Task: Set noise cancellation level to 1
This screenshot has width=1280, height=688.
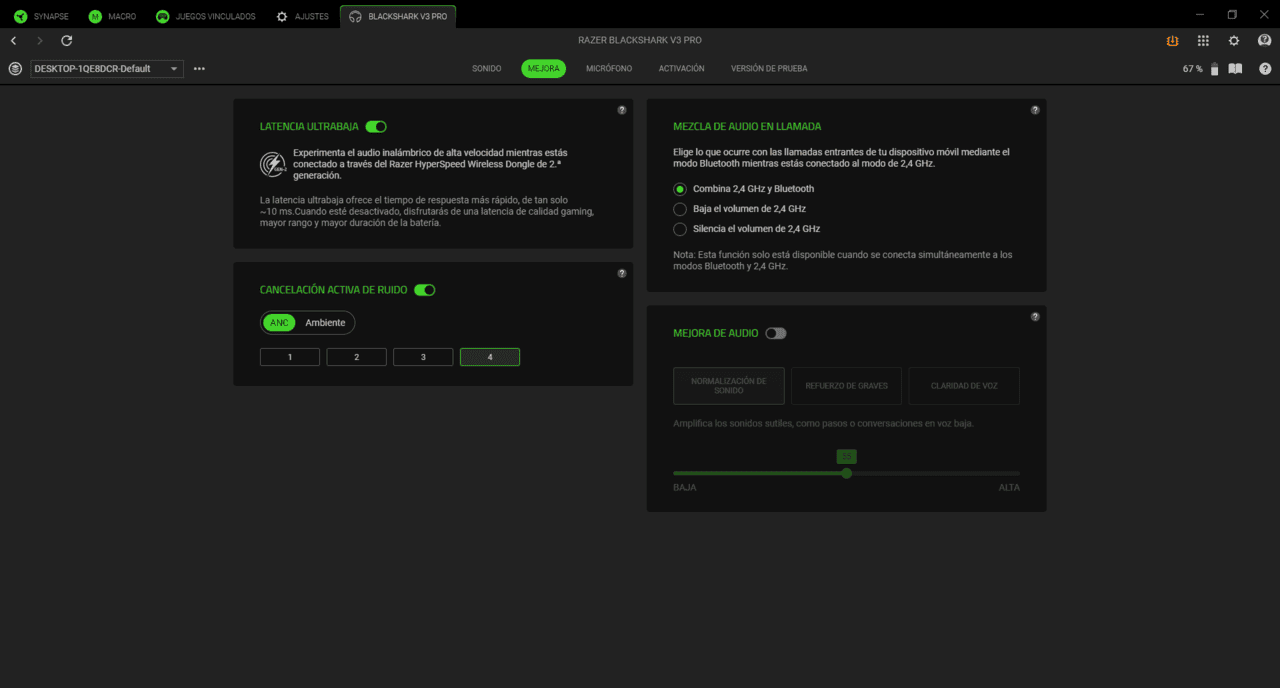Action: coord(290,357)
